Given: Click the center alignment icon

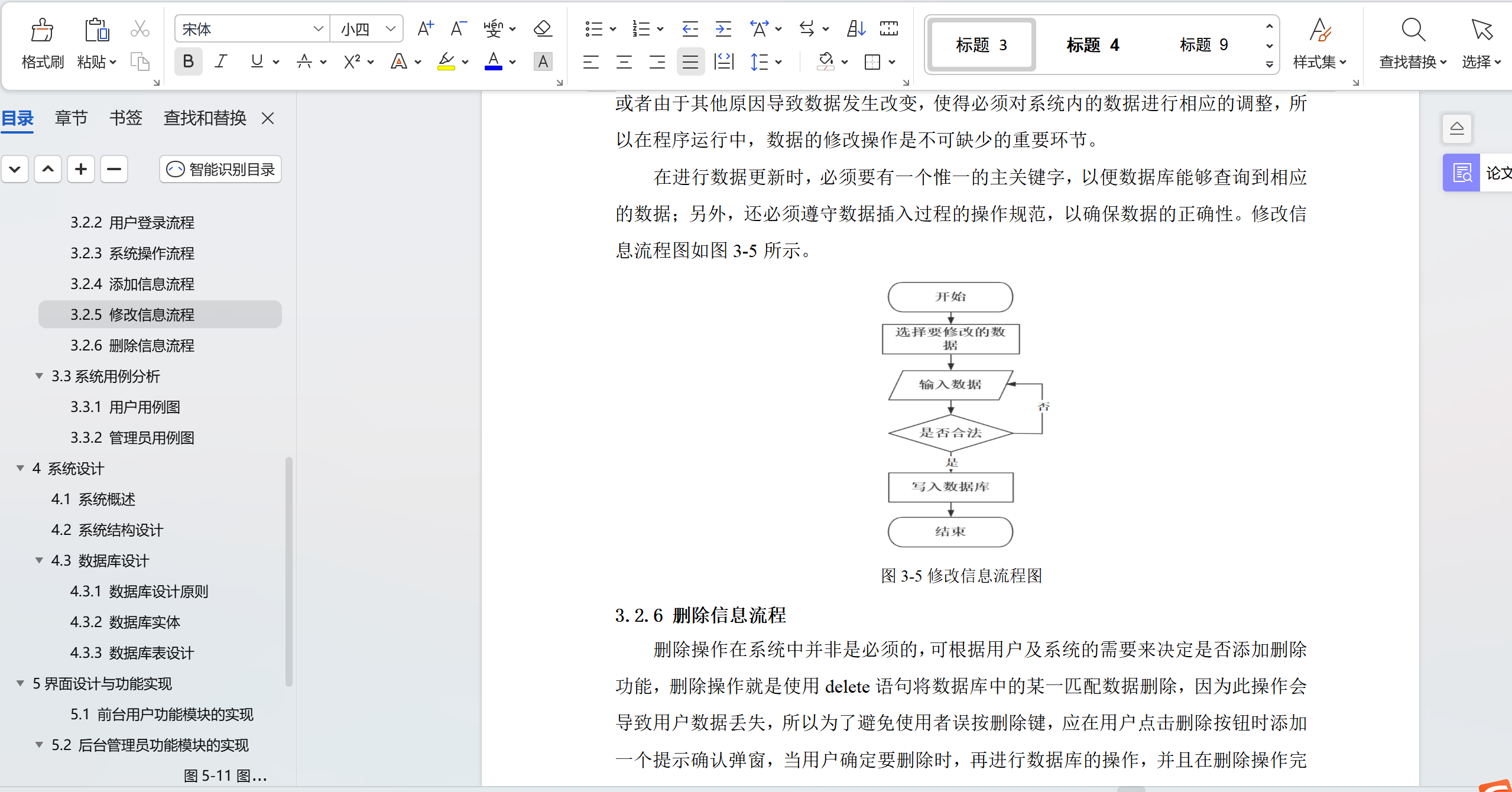Looking at the screenshot, I should (624, 61).
